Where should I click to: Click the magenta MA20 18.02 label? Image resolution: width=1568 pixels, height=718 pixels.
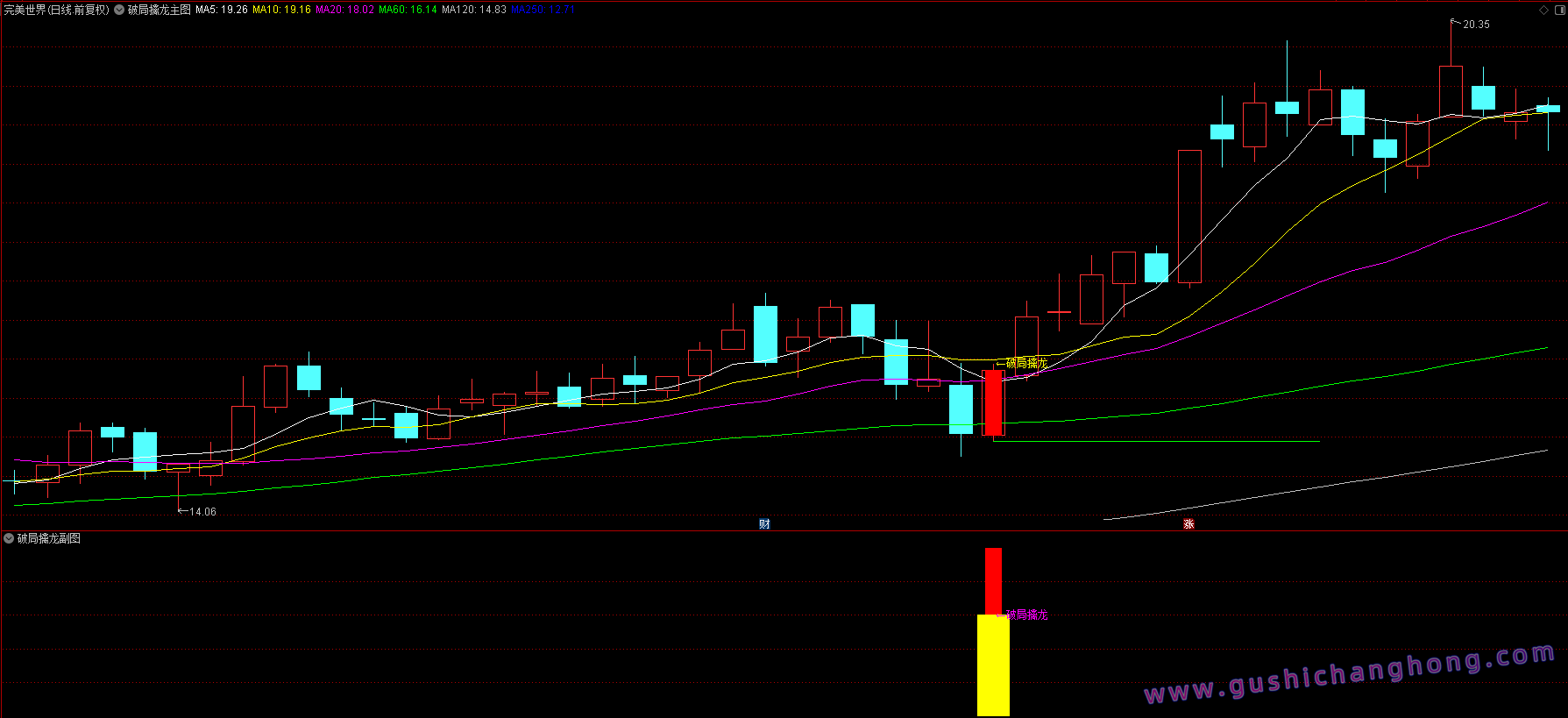coord(344,10)
